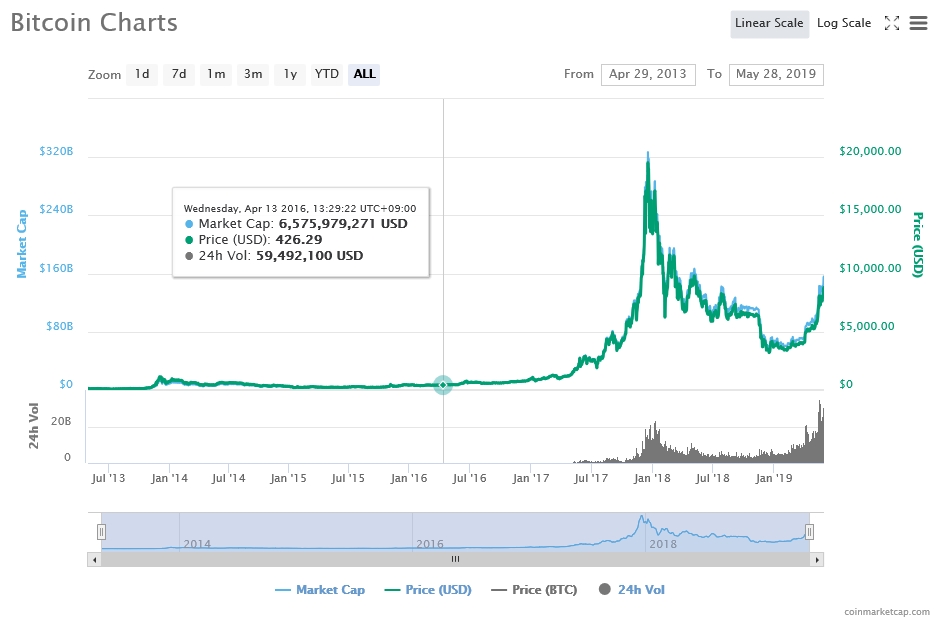The image size is (940, 620).
Task: Toggle Price (USD) series in legend
Action: (x=428, y=590)
